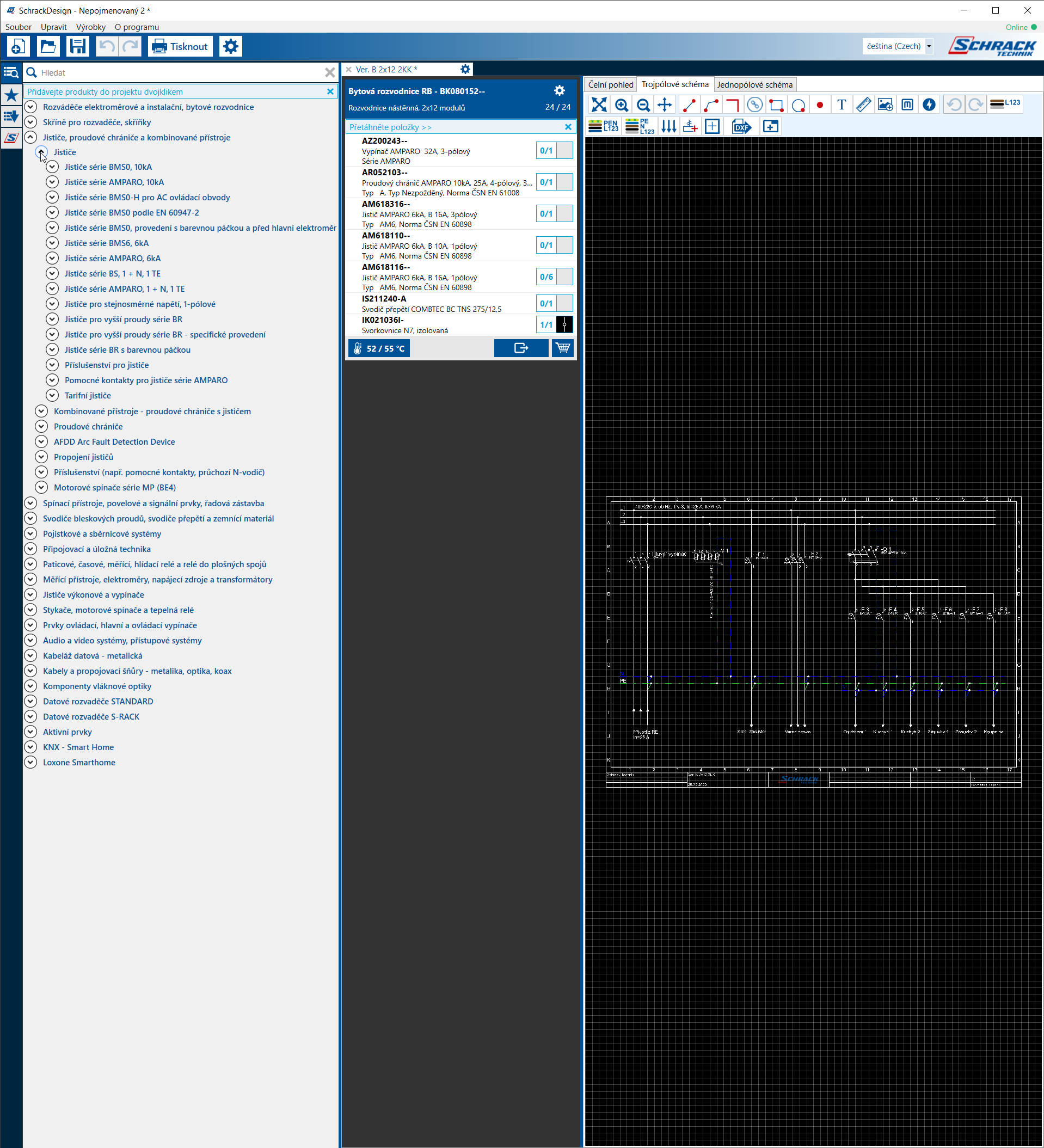Click the three down arrows icon
This screenshot has width=1044, height=1148.
coord(668,126)
